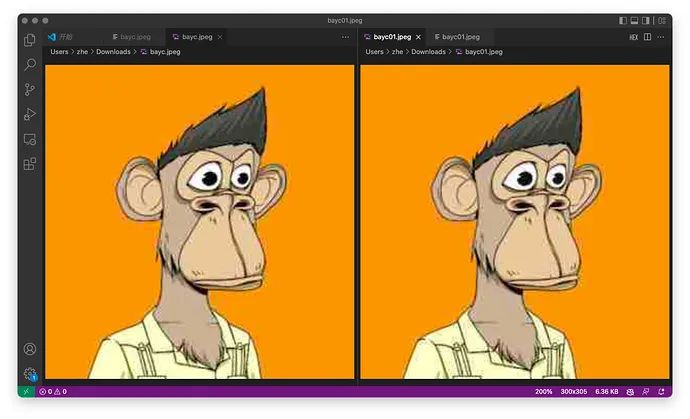Screen dimensions: 690x419
Task: Click the 300x305 image size status item
Action: click(574, 391)
